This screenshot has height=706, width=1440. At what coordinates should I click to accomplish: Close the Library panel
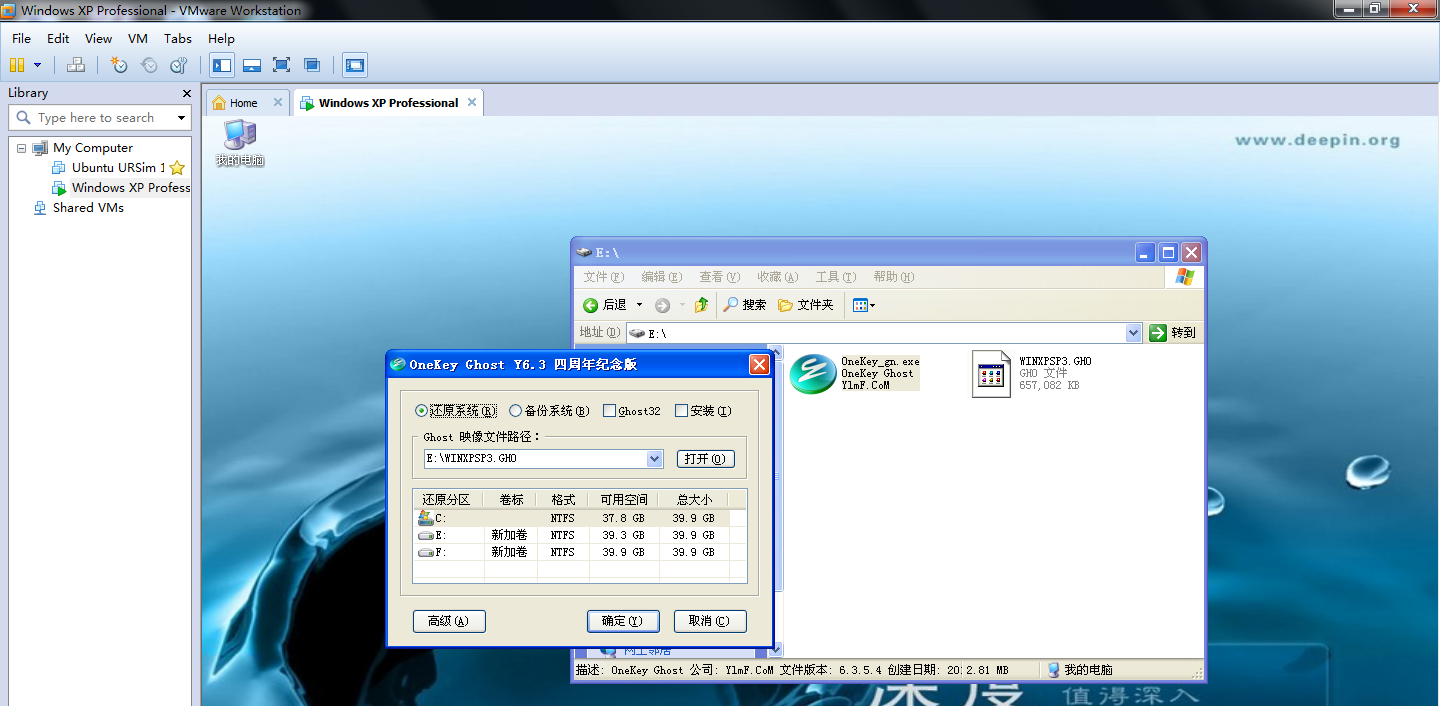point(186,93)
